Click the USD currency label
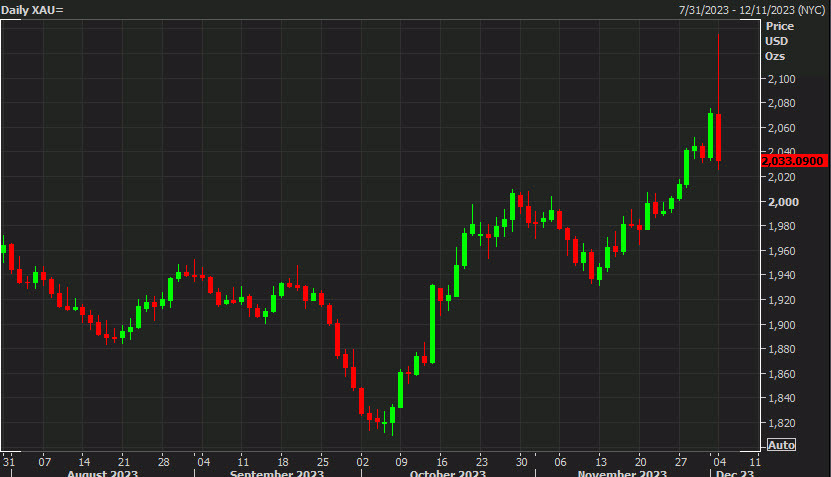Viewport: 831px width, 477px height. click(x=776, y=41)
